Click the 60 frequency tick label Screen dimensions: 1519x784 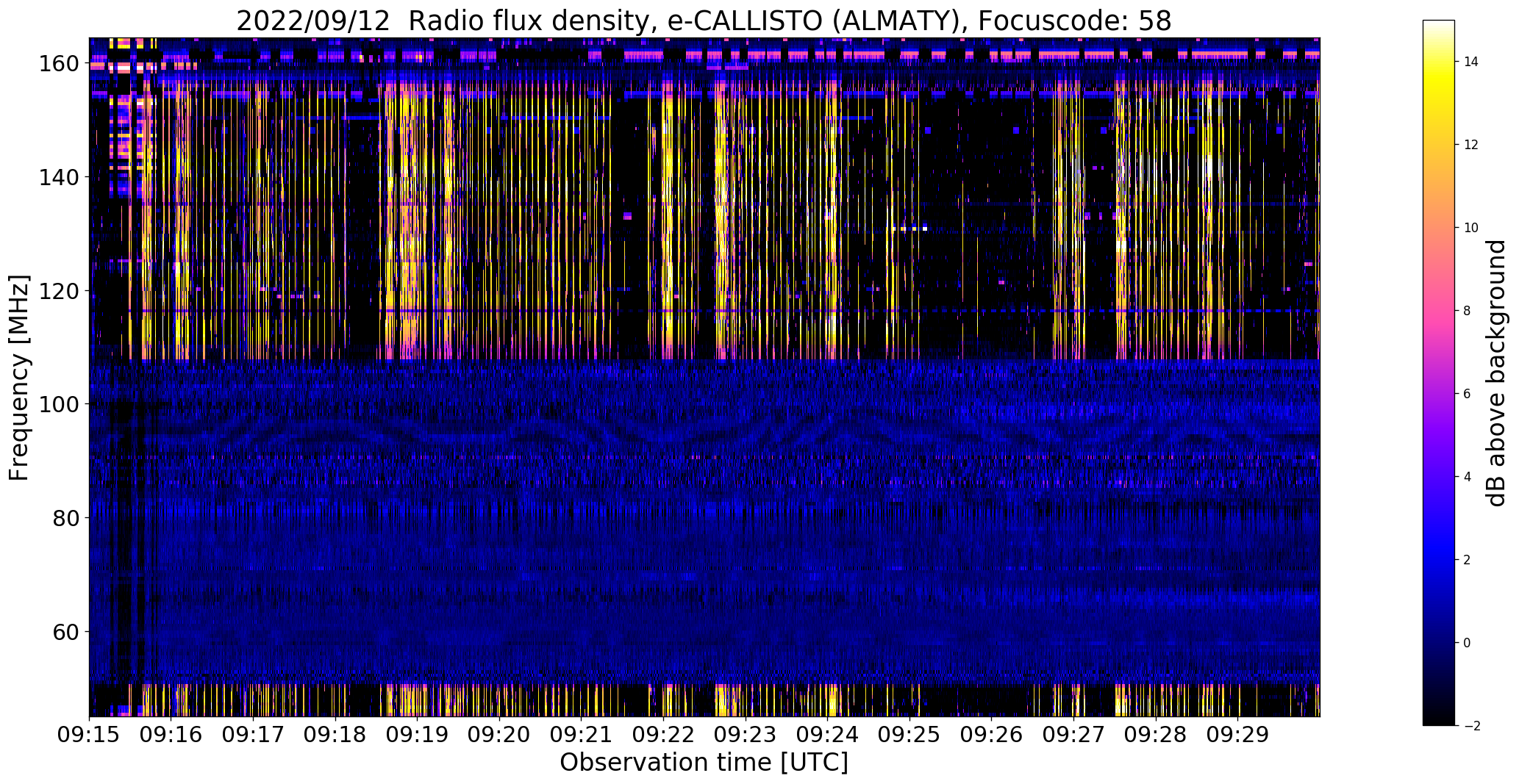[x=67, y=631]
